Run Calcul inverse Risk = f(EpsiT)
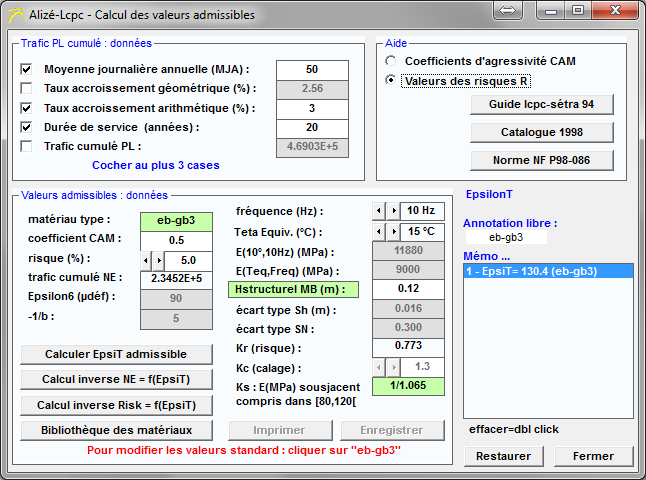This screenshot has width=646, height=480. tap(116, 405)
